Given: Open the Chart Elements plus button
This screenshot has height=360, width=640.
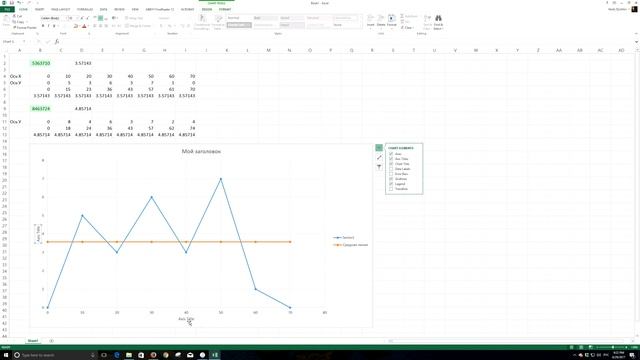Looking at the screenshot, I should coord(379,148).
